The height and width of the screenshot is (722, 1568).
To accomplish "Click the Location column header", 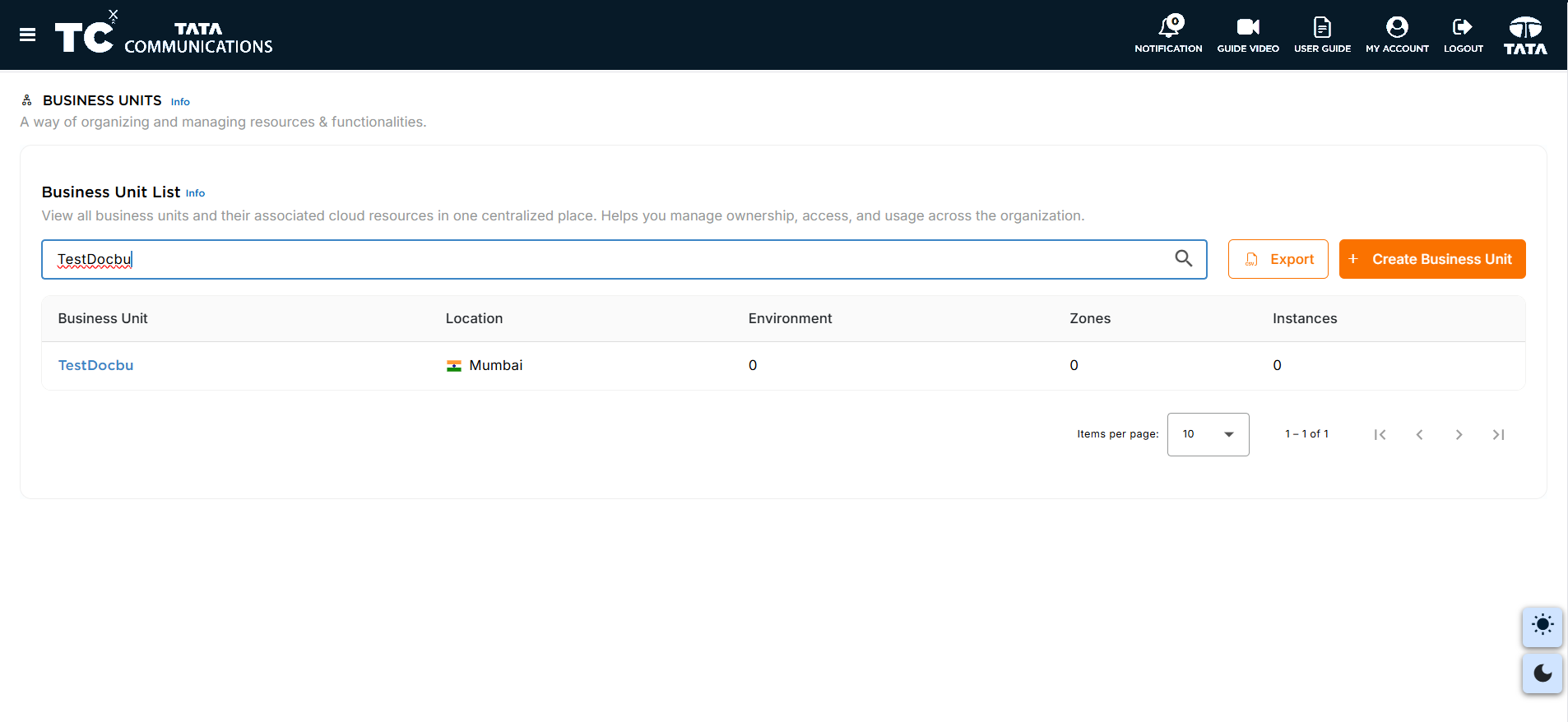I will [474, 318].
